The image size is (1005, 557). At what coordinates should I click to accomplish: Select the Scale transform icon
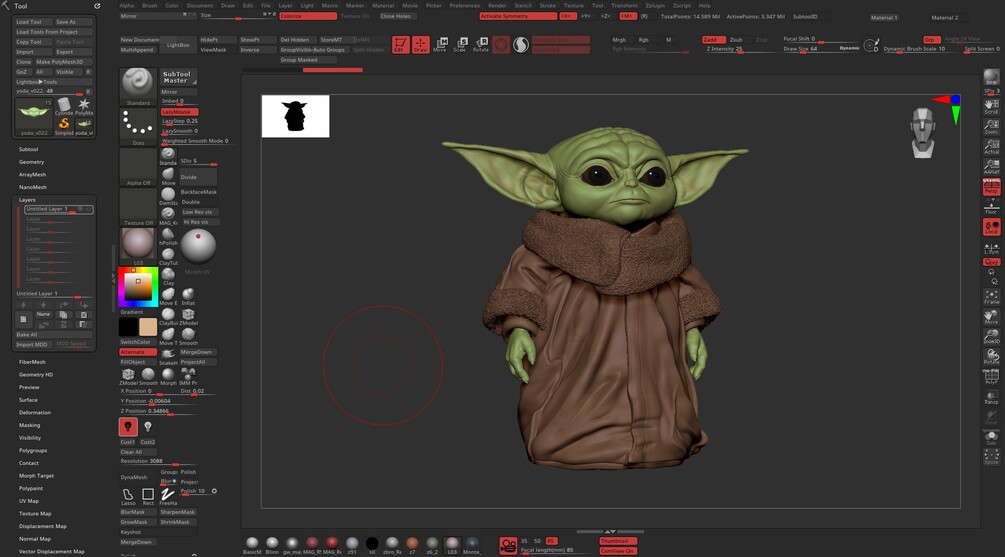coord(460,45)
